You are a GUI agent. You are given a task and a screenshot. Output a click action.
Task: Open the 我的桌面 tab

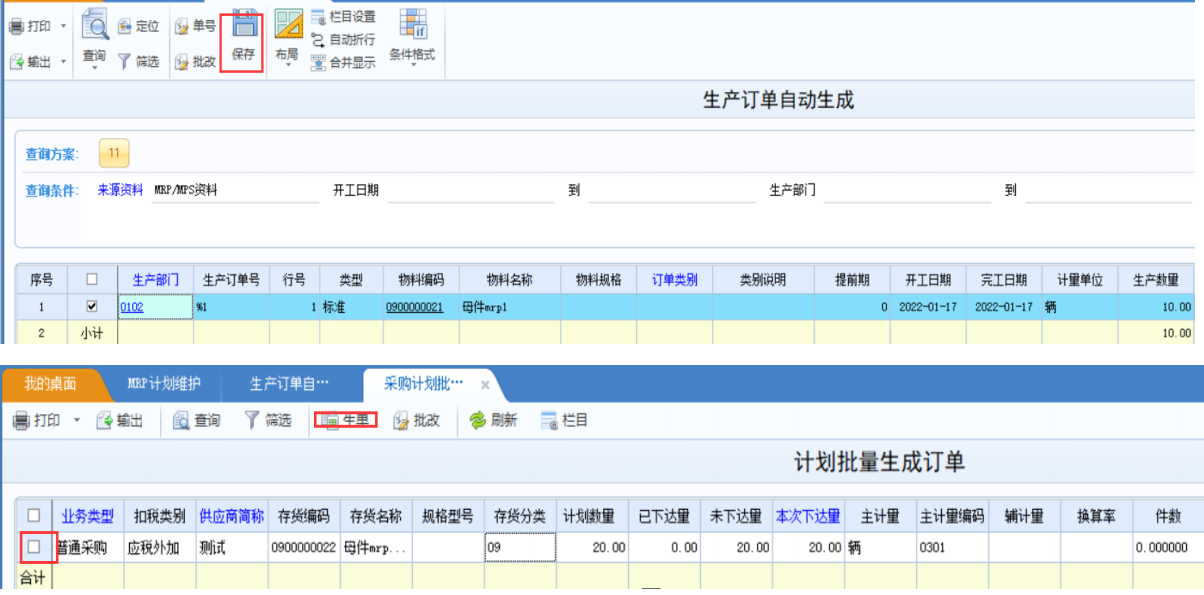(x=50, y=384)
